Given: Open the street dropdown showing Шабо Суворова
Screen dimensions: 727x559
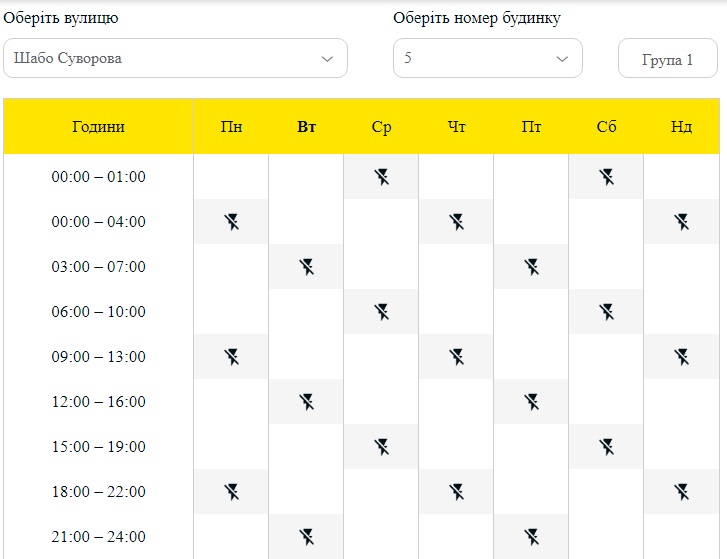Looking at the screenshot, I should click(x=175, y=58).
